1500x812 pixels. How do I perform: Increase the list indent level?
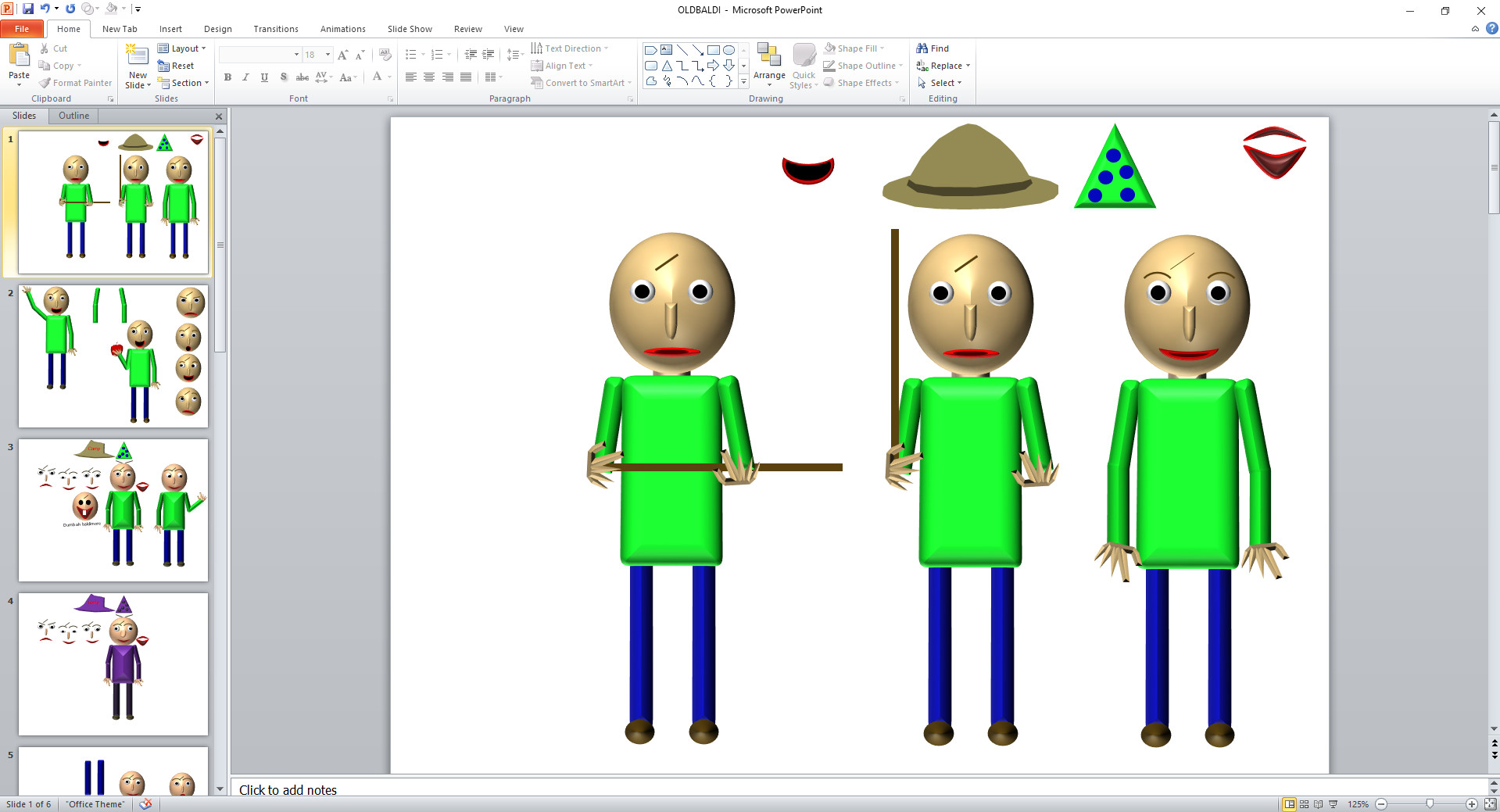[x=489, y=55]
